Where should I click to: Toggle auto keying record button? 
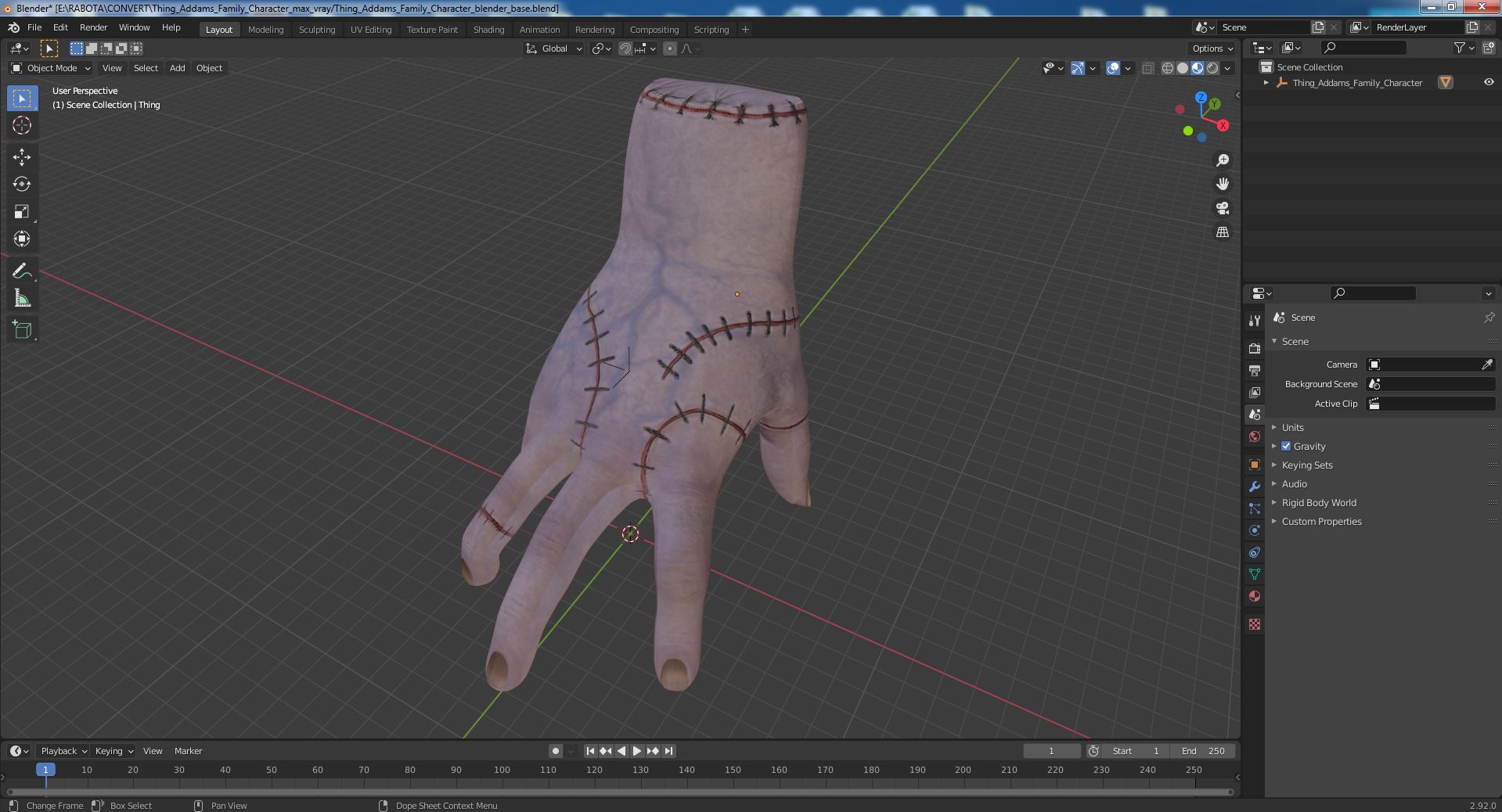(x=555, y=751)
